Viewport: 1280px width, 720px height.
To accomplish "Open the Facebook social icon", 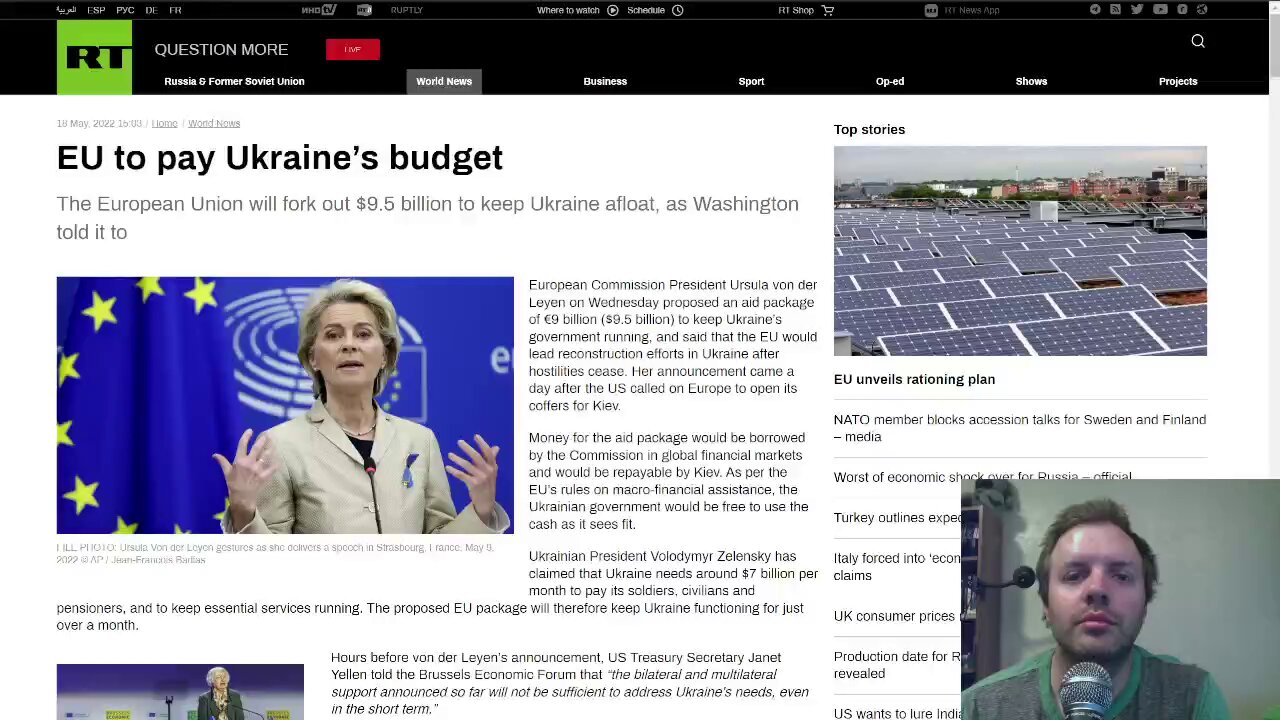I will (x=1182, y=10).
